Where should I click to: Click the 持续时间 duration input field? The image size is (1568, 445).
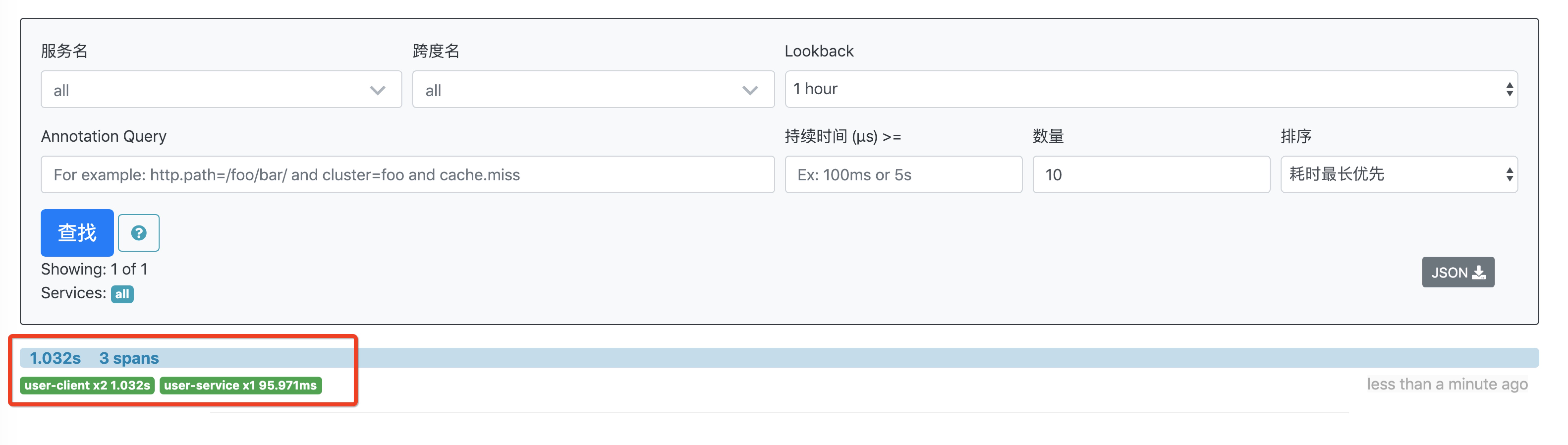pyautogui.click(x=903, y=175)
